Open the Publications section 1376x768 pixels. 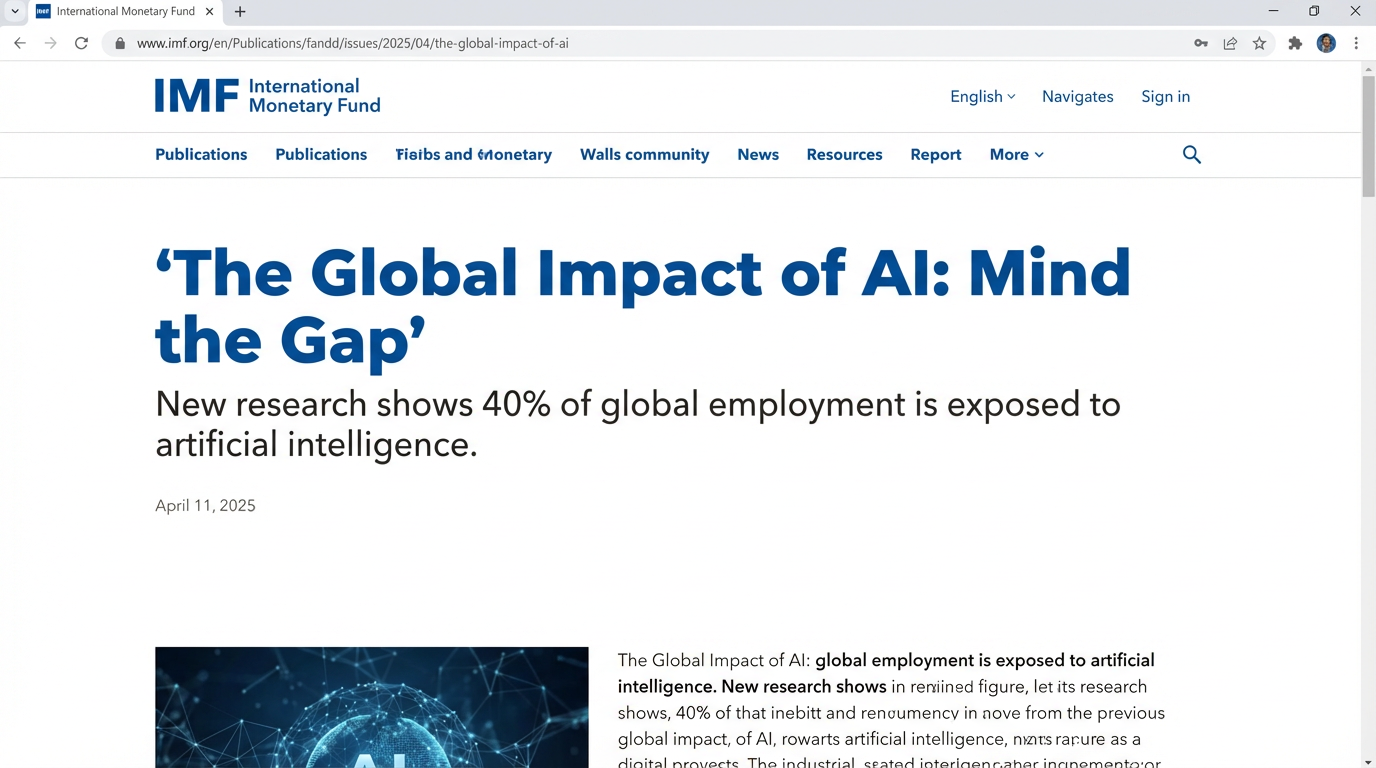pos(200,155)
